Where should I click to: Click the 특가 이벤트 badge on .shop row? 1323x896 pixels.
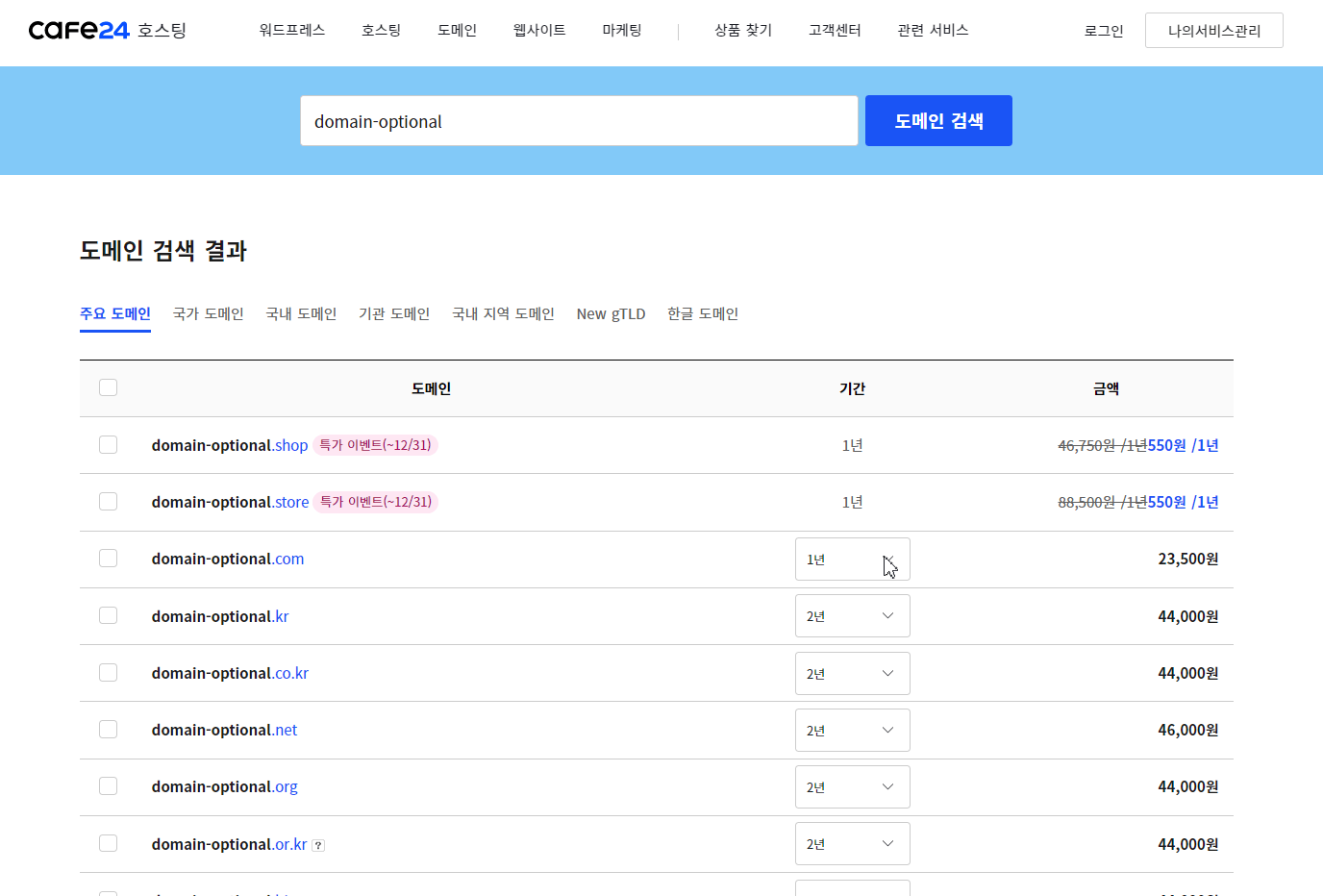click(375, 445)
